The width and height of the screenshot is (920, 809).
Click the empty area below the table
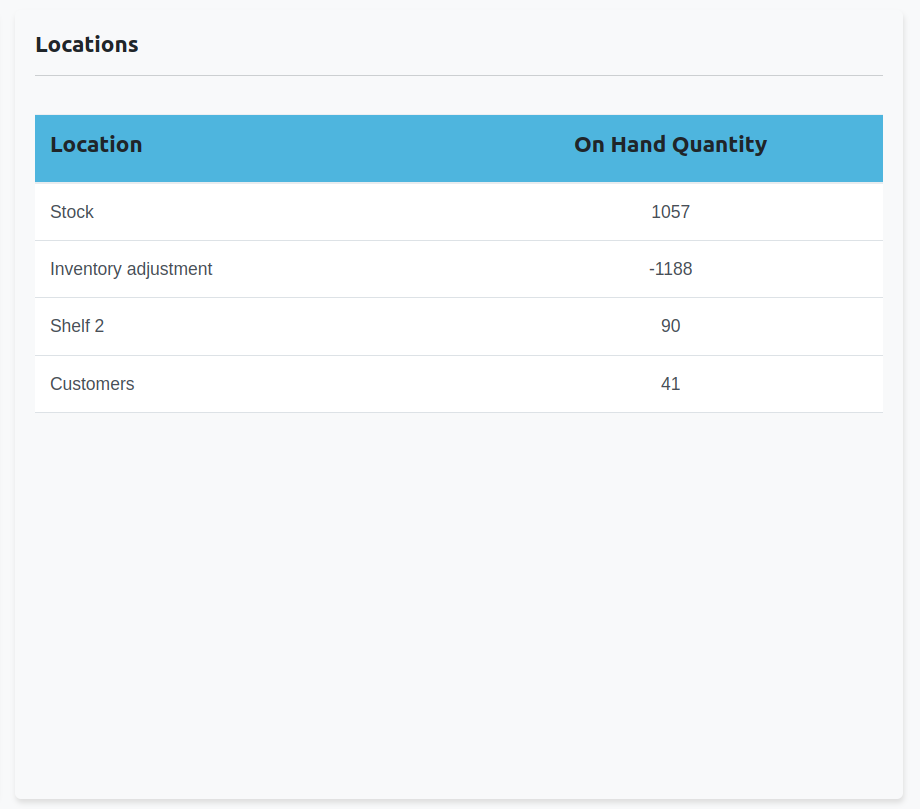coord(459,600)
